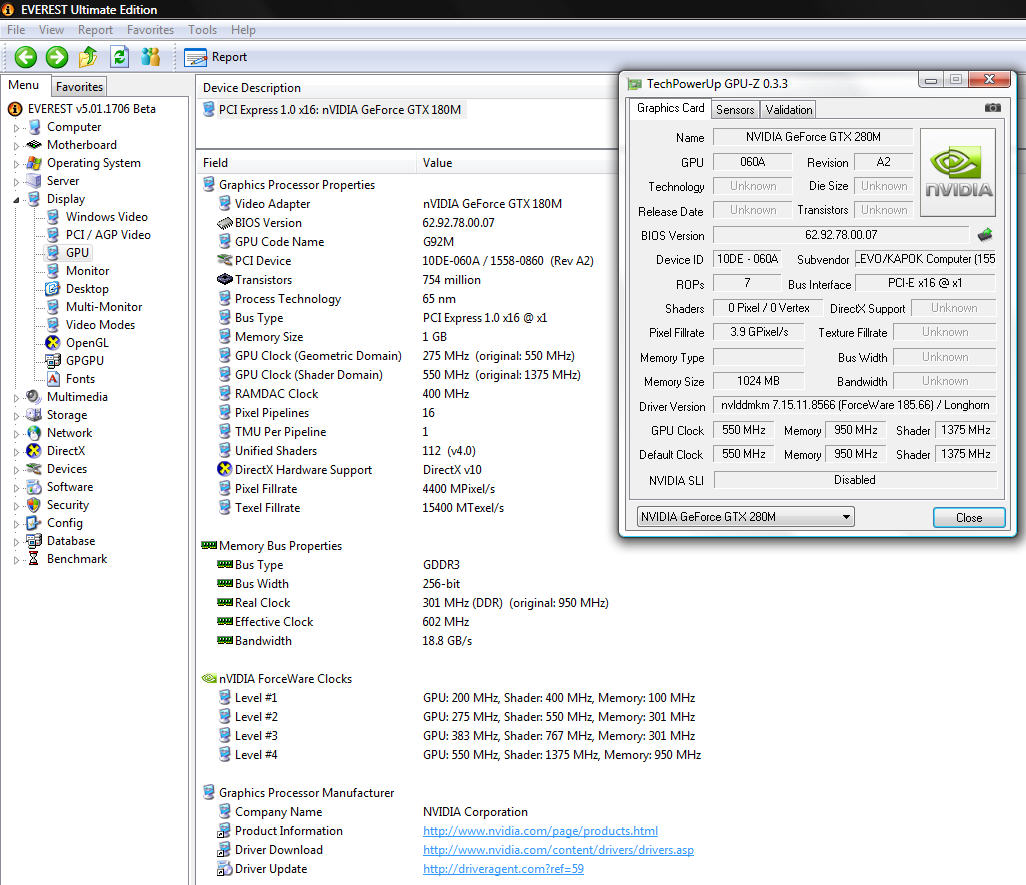Click the GPU-Z screenshot camera icon
This screenshot has width=1026, height=885.
[x=993, y=108]
